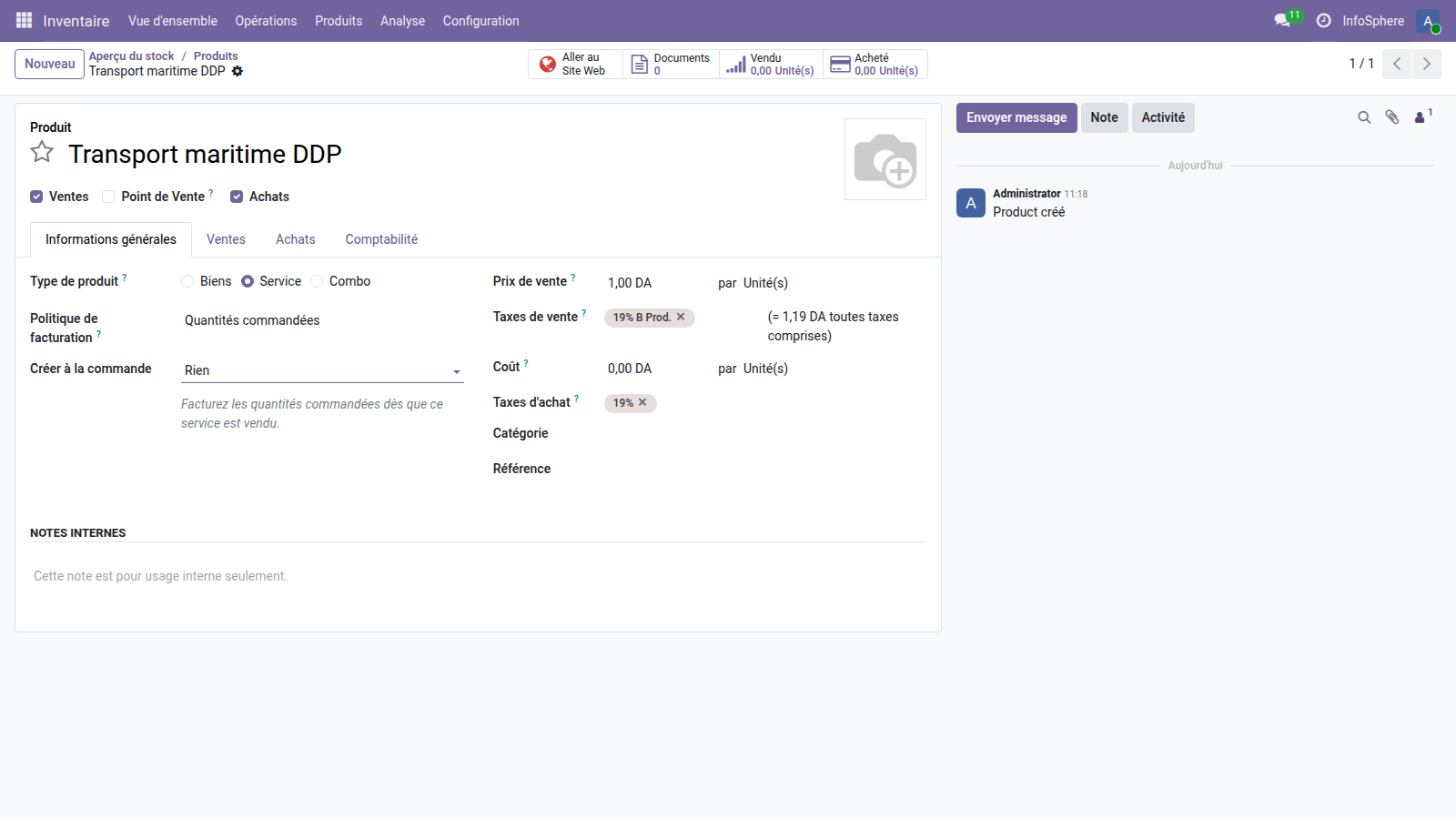Open the Documents smart button icon
This screenshot has height=819, width=1456.
coord(639,64)
